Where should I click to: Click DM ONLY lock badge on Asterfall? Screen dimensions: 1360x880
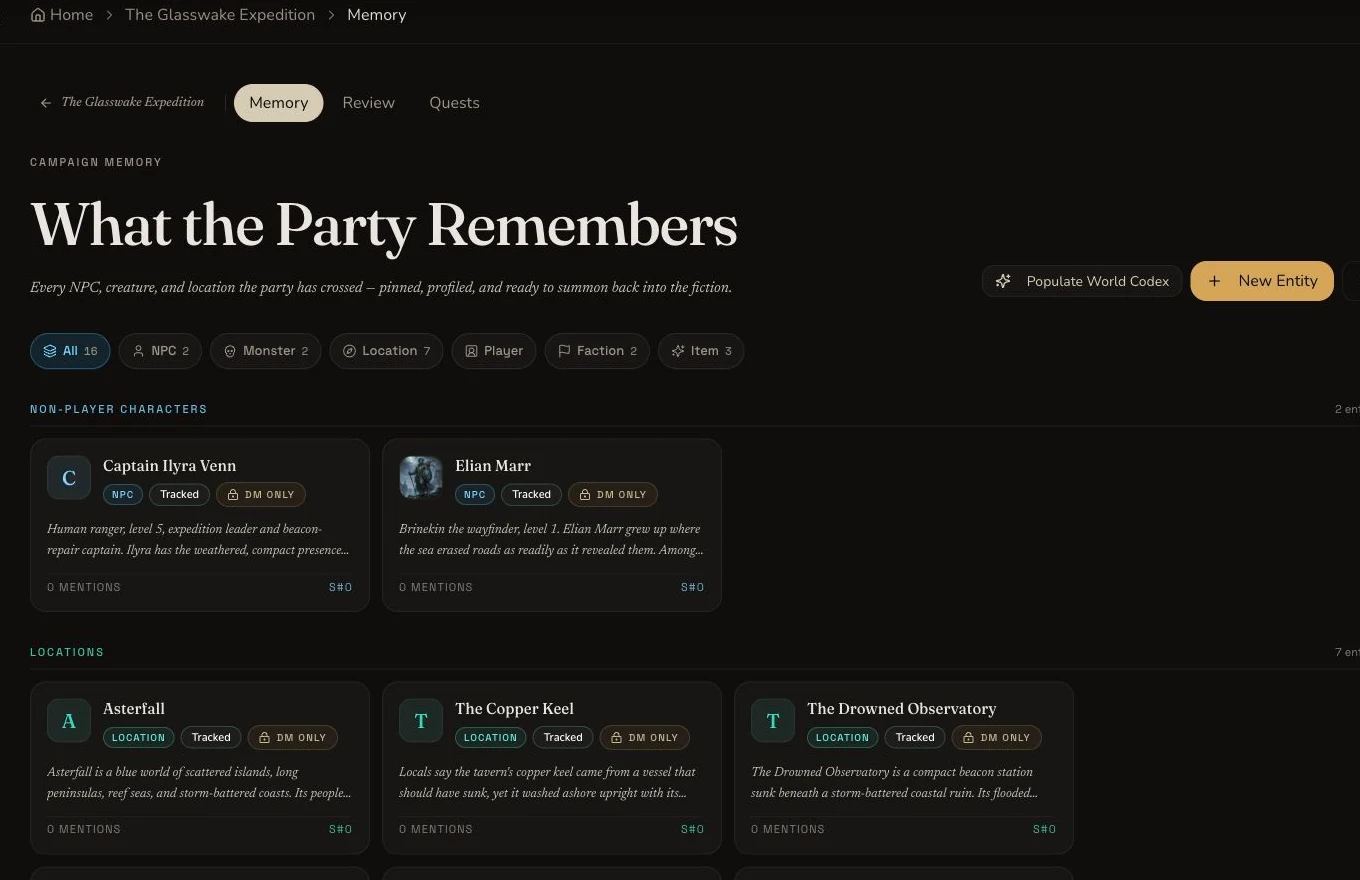tap(293, 738)
